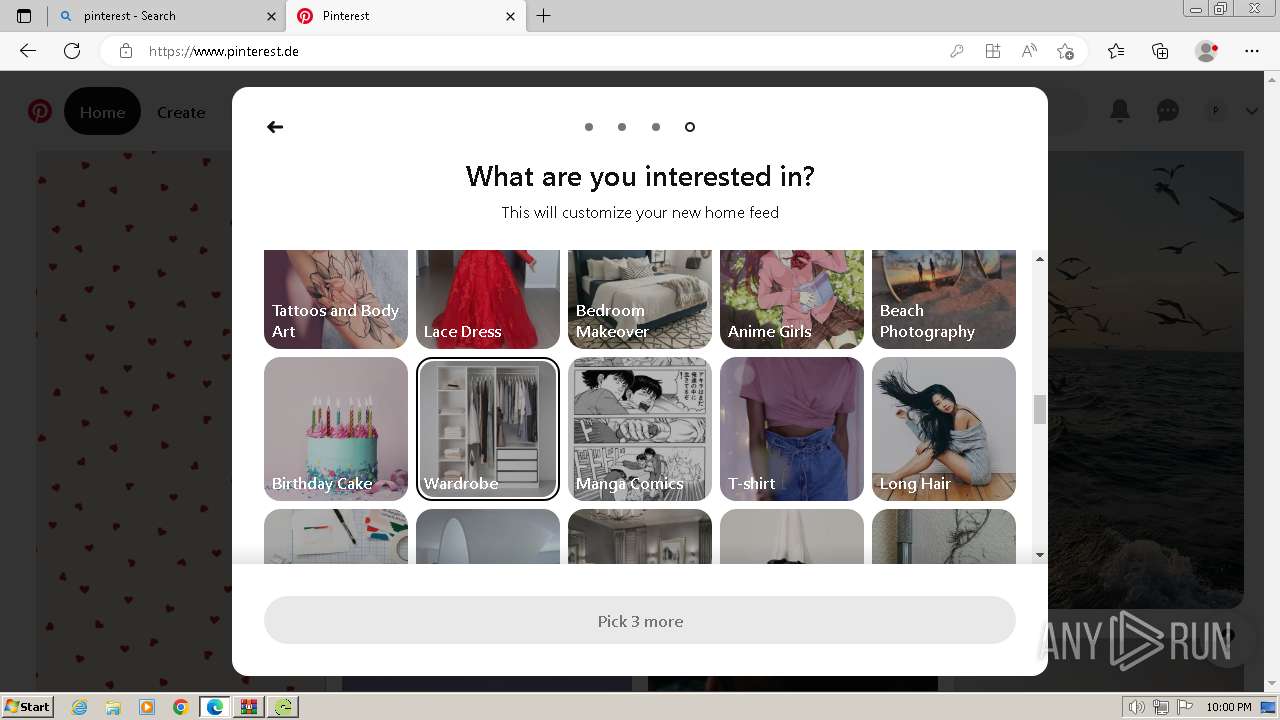Click the interests list scroll up arrow
The width and height of the screenshot is (1280, 720).
(1040, 259)
